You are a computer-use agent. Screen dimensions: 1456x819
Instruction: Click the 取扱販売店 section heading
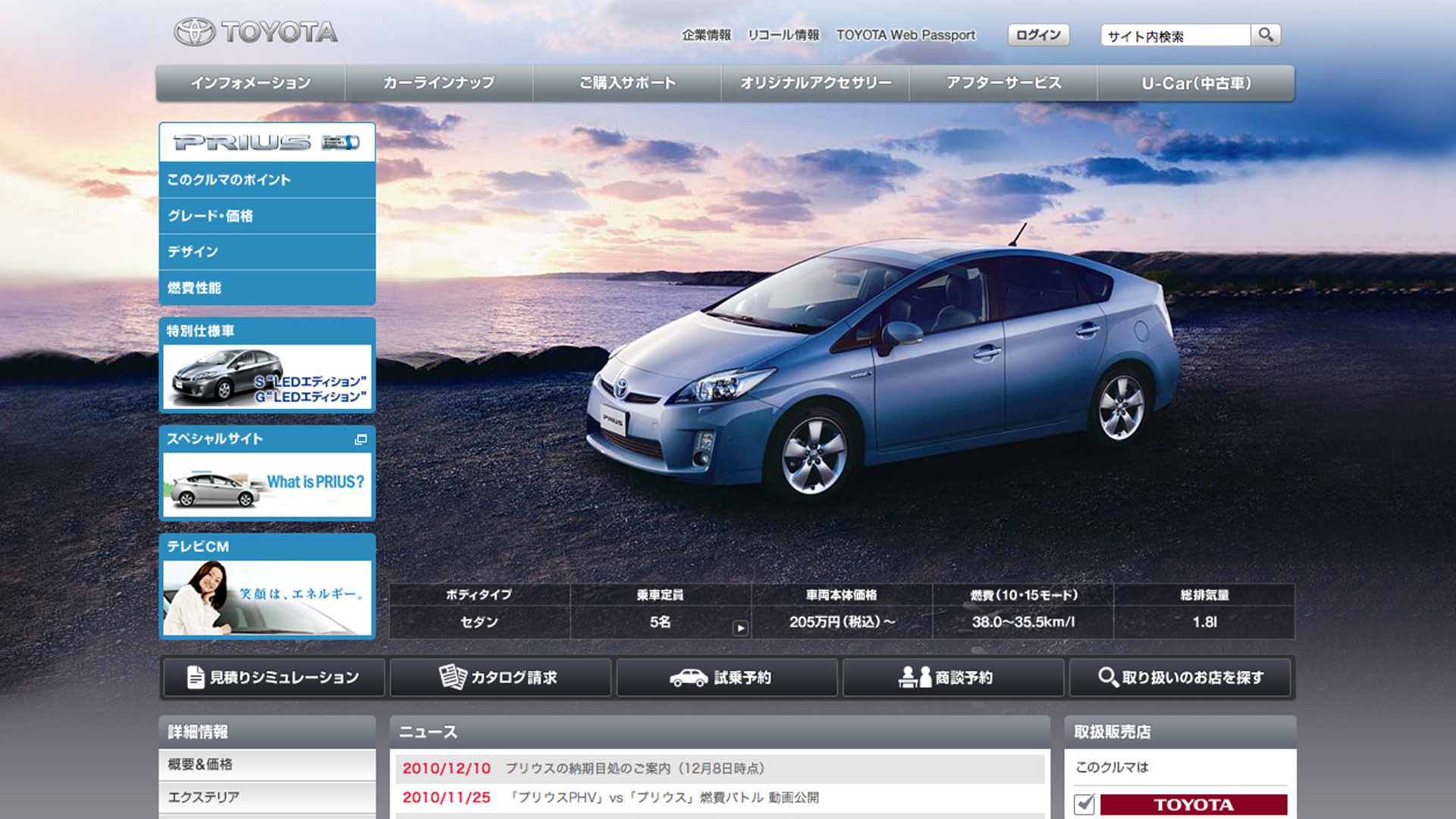1112,732
